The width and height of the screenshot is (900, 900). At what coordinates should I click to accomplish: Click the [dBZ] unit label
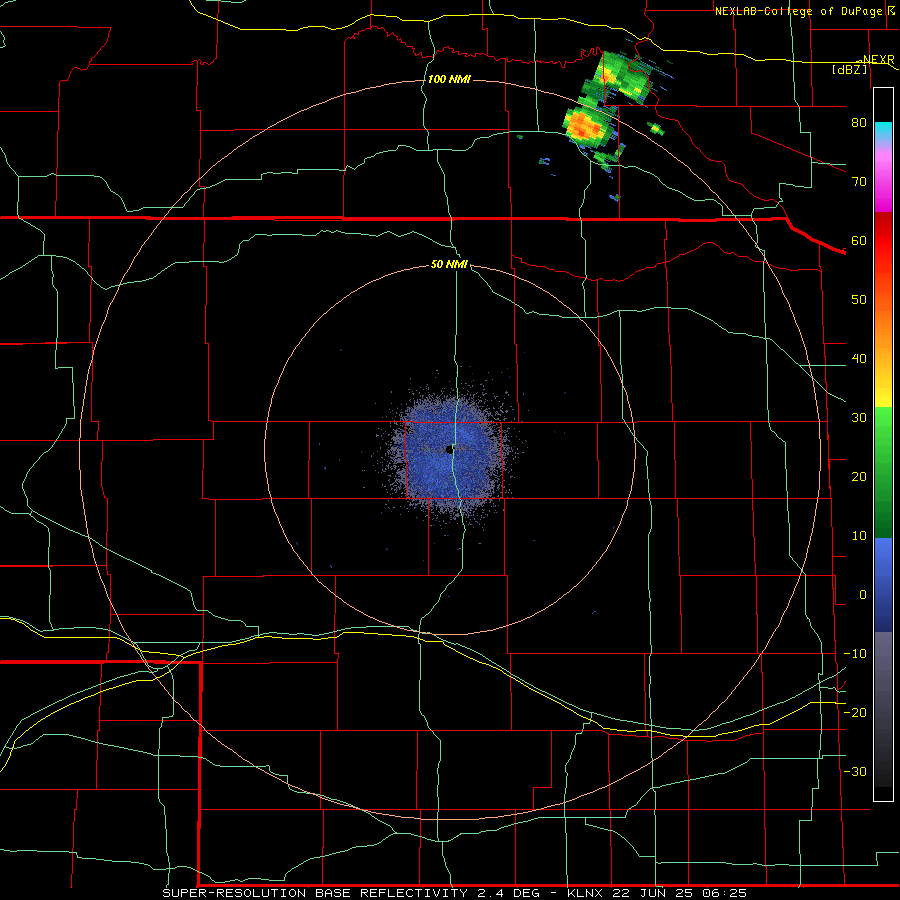849,69
